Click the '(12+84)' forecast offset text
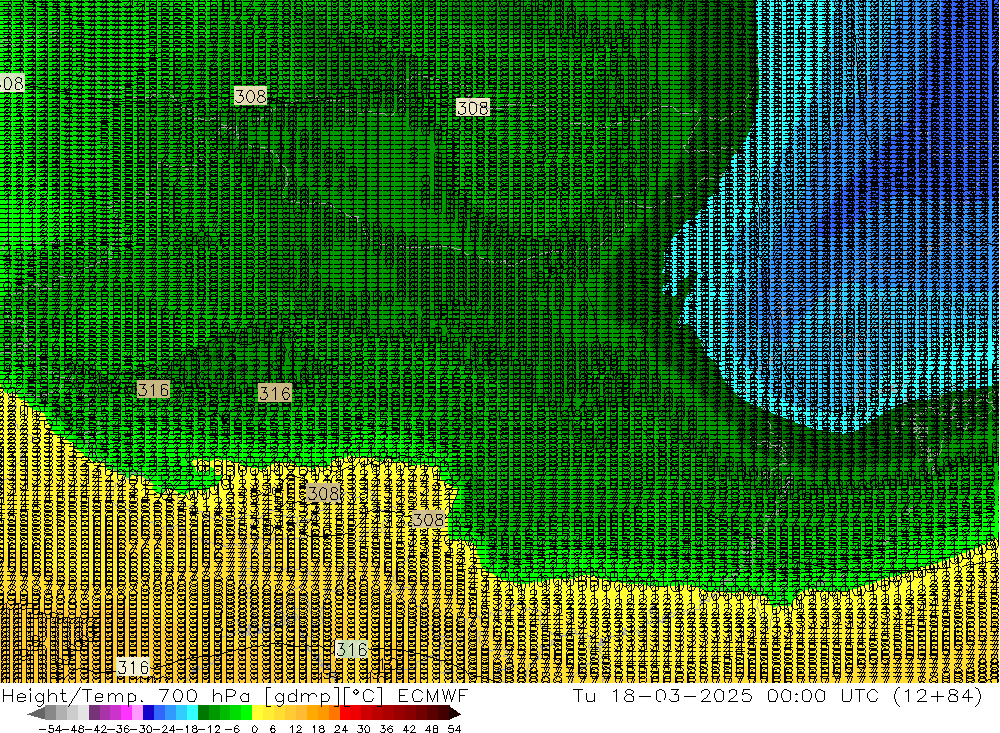This screenshot has width=1000, height=733. tap(938, 696)
